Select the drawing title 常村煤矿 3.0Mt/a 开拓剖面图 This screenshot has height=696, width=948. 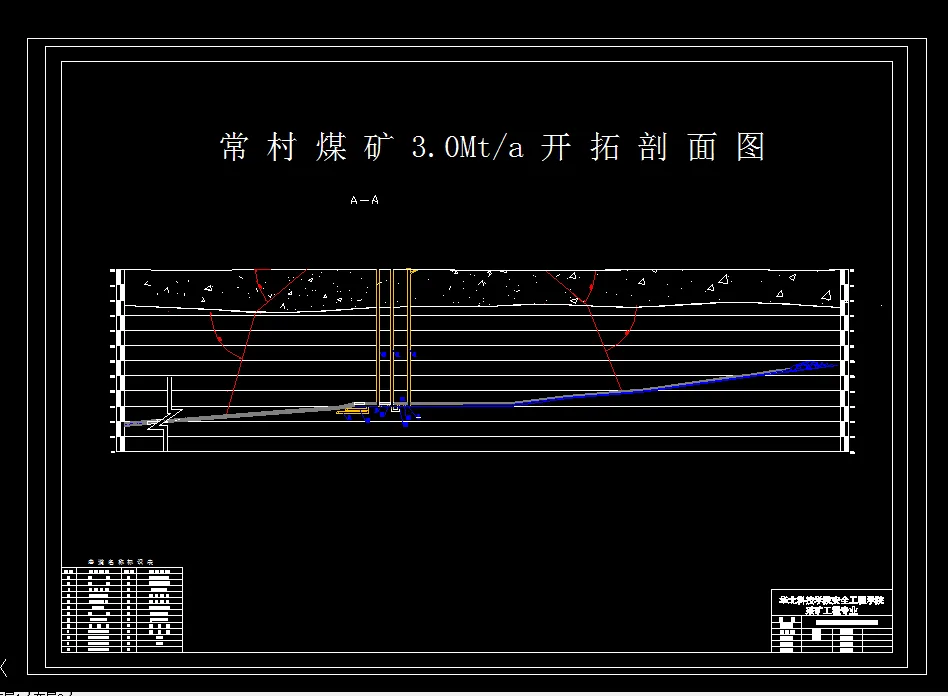tap(492, 147)
